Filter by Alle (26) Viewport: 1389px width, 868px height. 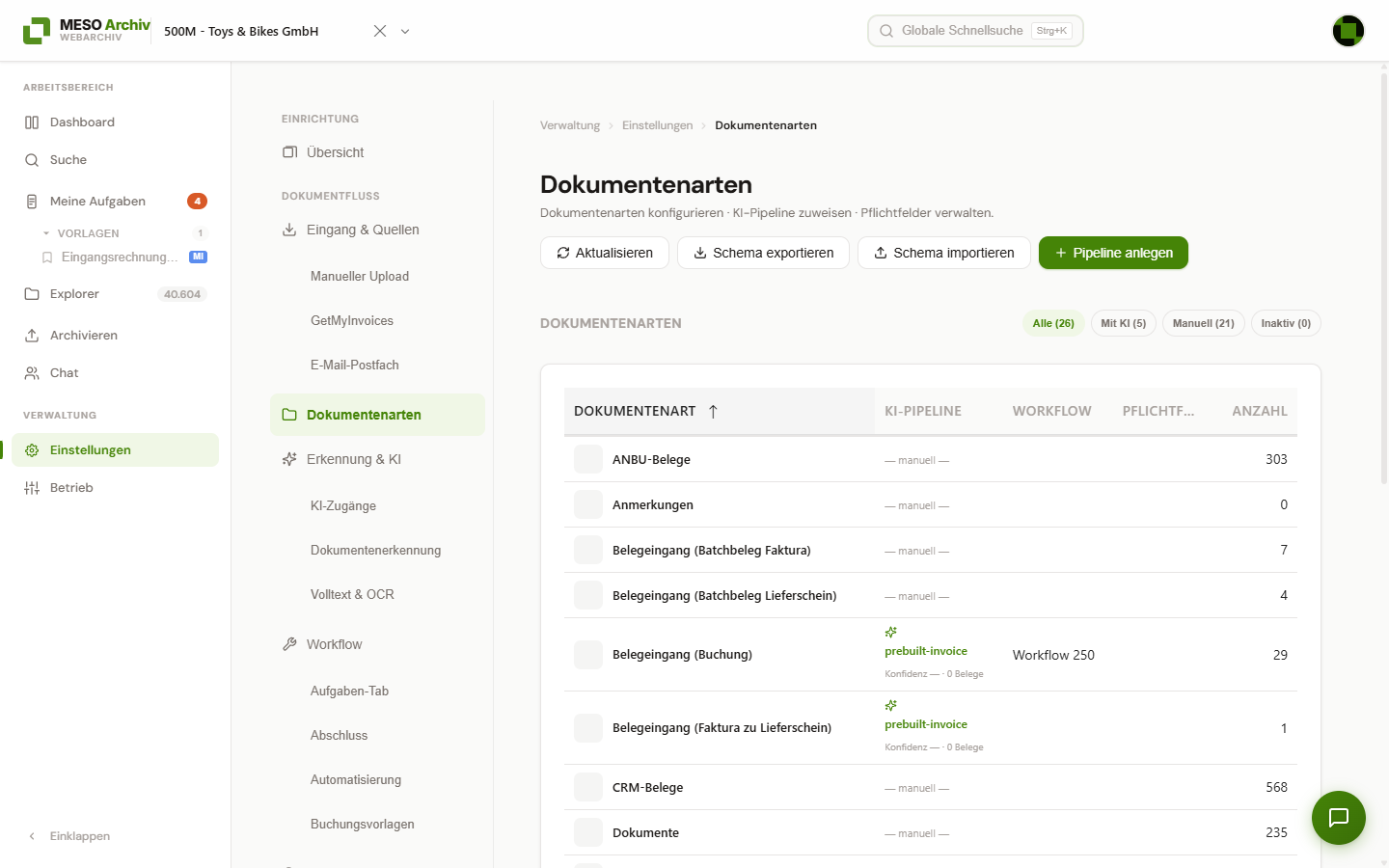[x=1053, y=323]
